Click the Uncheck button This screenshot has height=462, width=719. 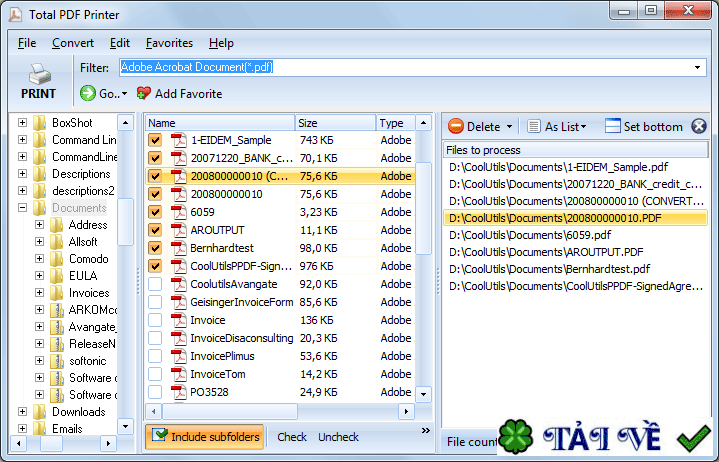[x=338, y=437]
